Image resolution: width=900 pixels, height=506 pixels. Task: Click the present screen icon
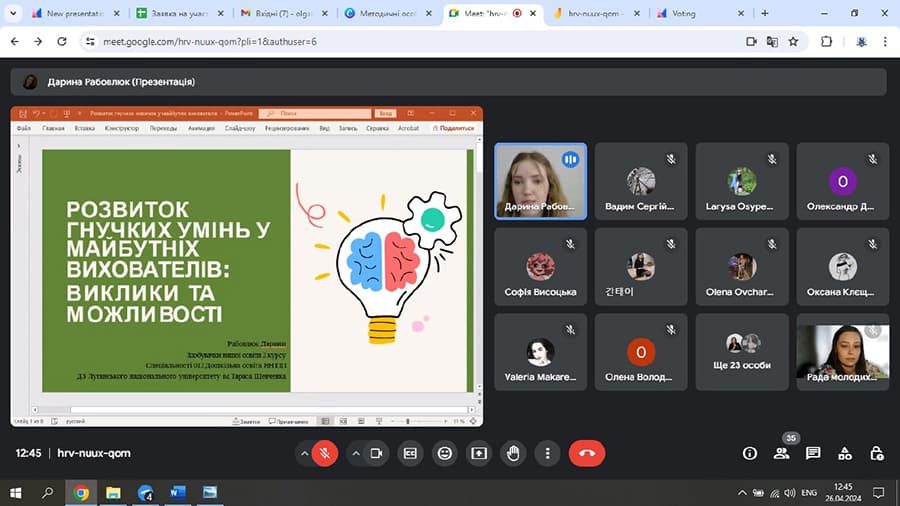point(479,453)
